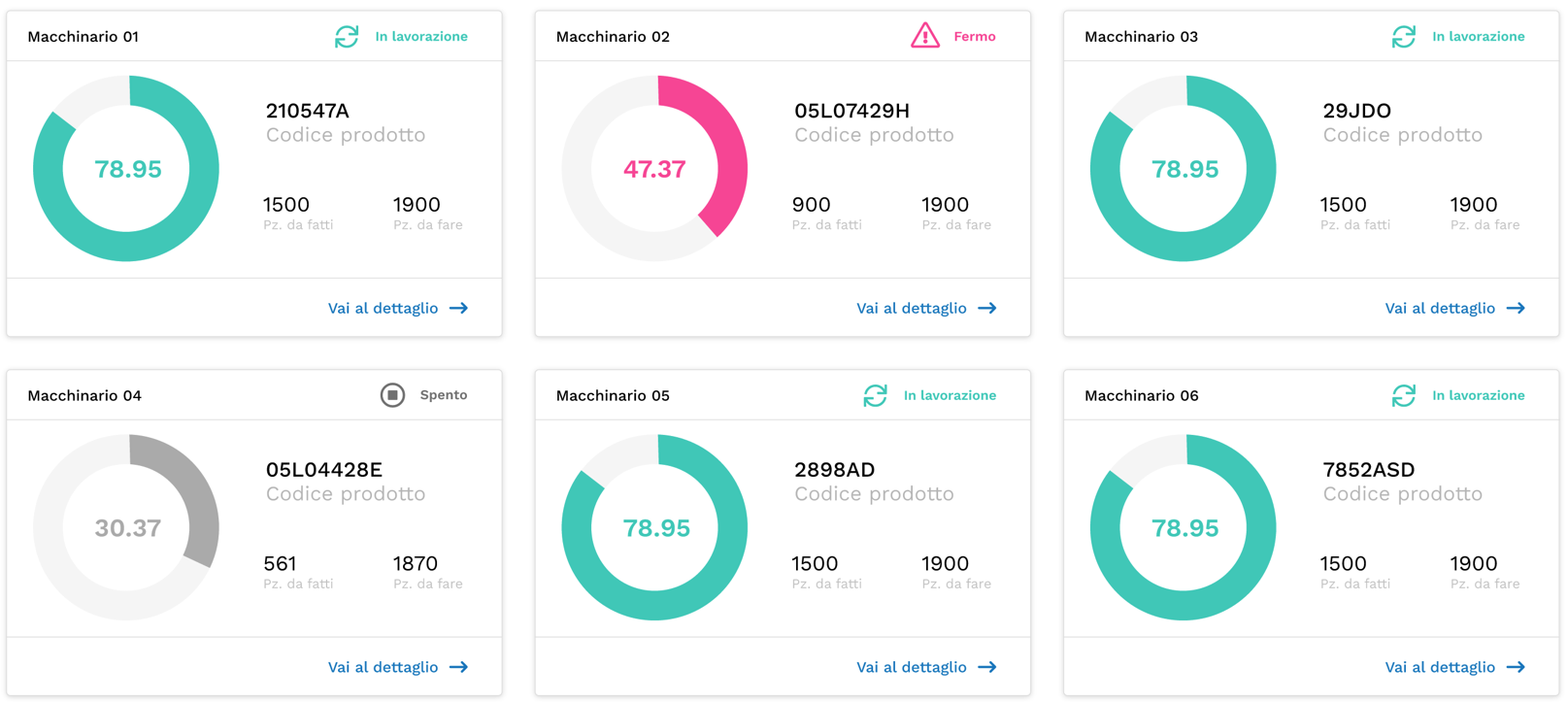This screenshot has height=702, width=1568.
Task: Click the 561 pieces-made value
Action: (280, 563)
